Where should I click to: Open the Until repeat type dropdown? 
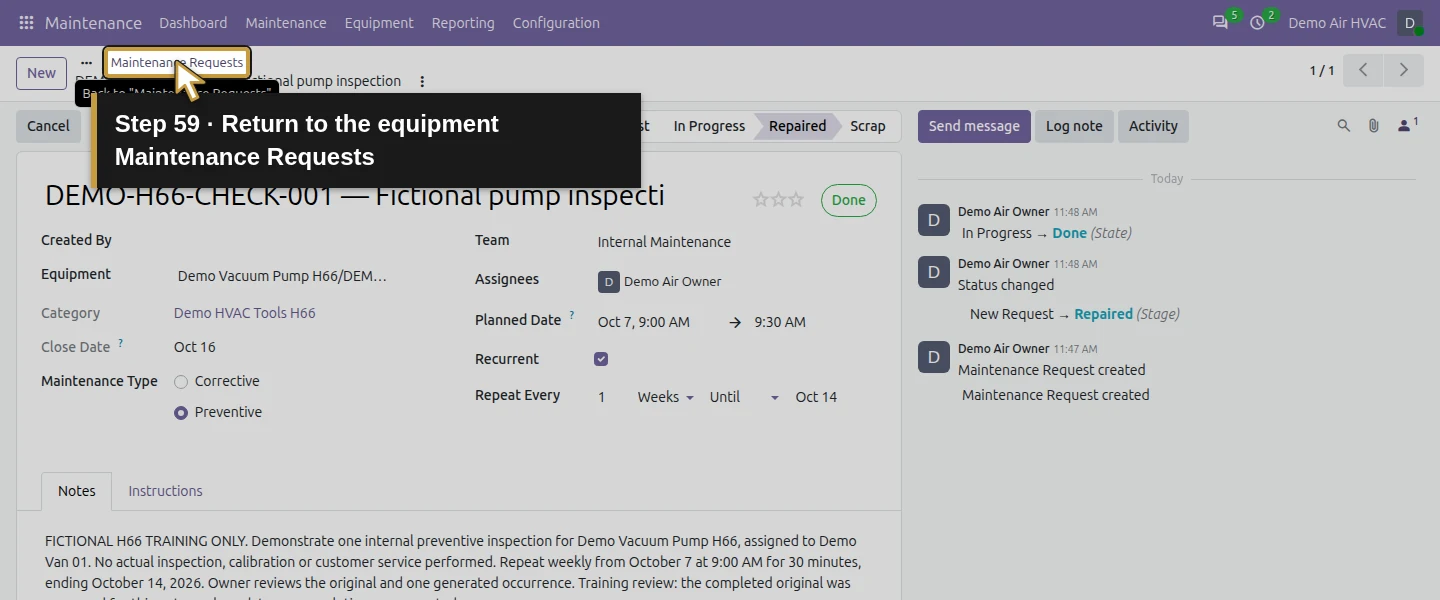pos(744,397)
